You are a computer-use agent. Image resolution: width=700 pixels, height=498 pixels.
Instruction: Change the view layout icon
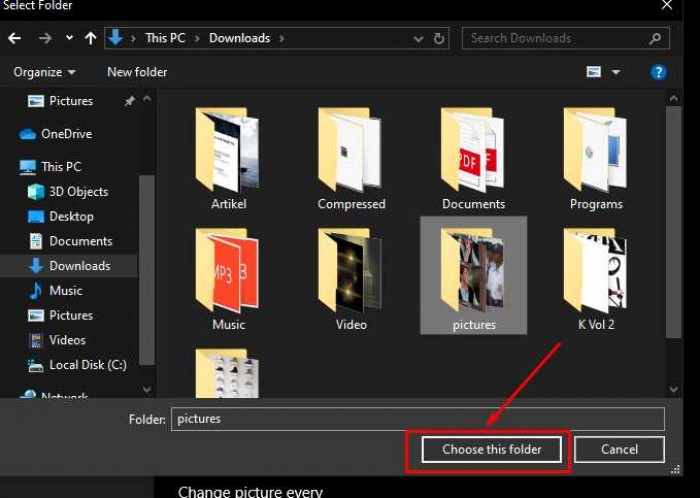(x=593, y=71)
